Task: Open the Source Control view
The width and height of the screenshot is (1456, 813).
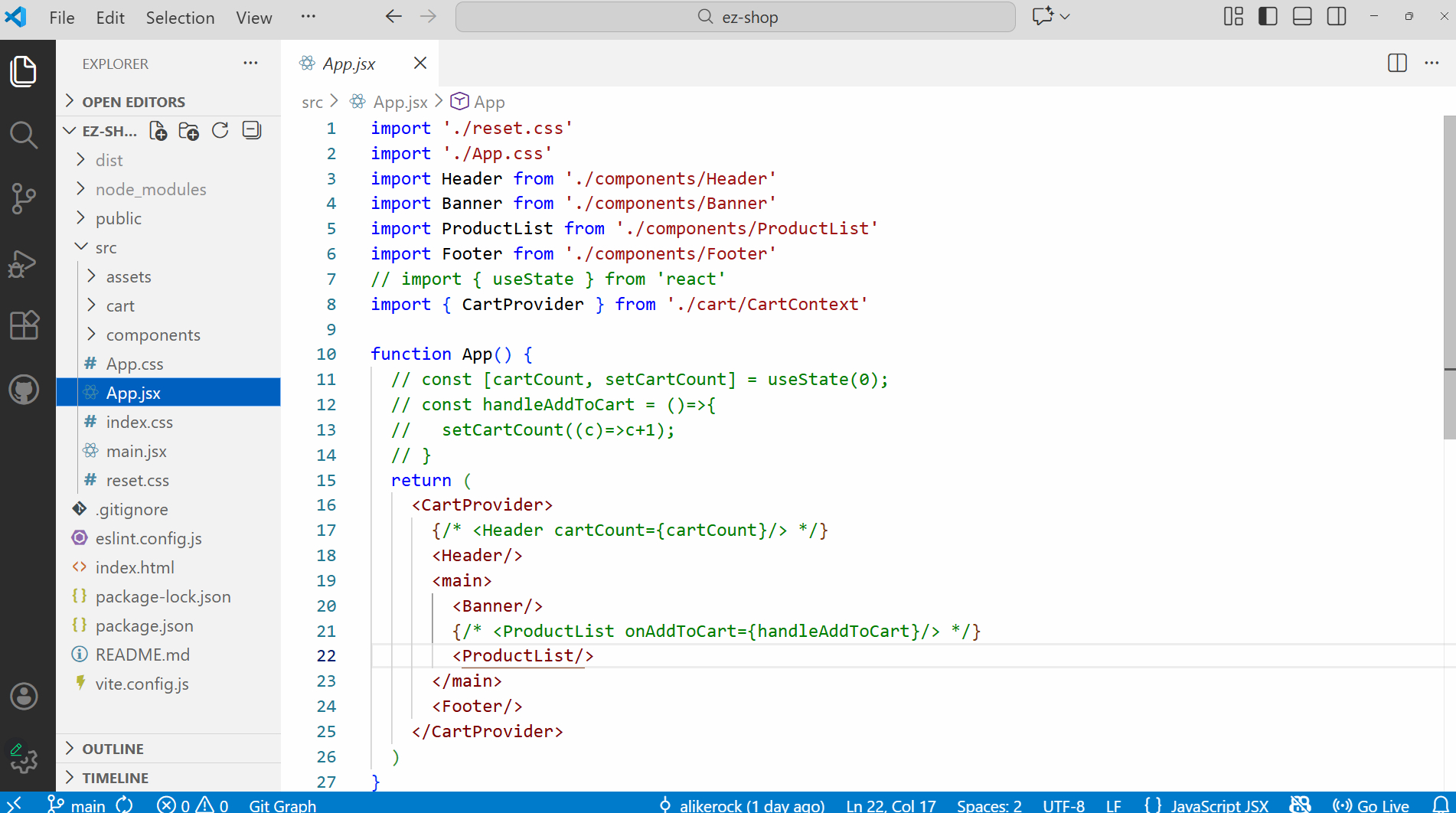Action: point(24,199)
